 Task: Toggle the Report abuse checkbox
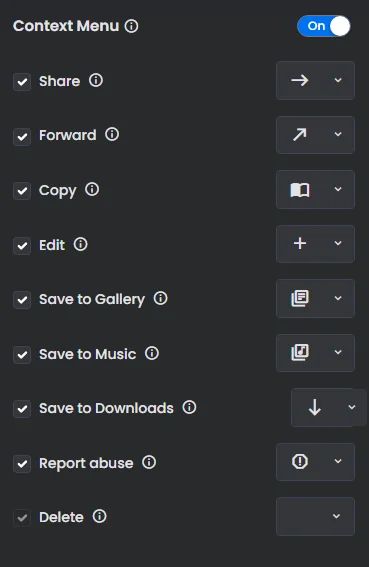click(22, 464)
